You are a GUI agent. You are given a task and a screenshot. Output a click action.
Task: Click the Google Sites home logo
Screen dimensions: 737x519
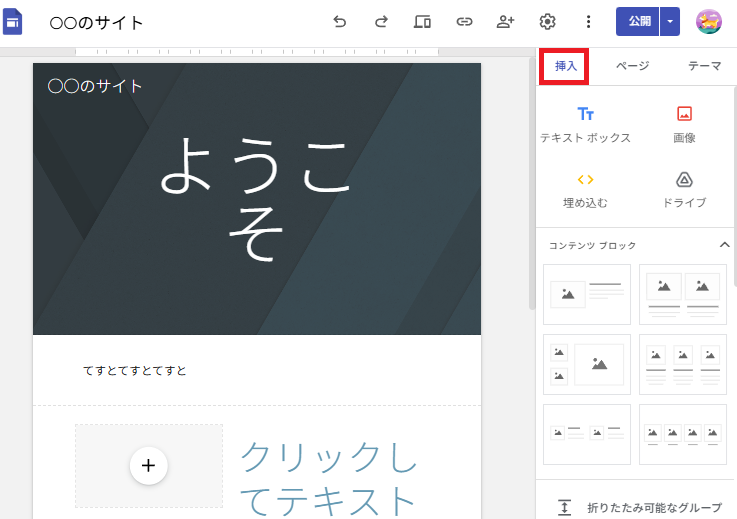click(13, 22)
